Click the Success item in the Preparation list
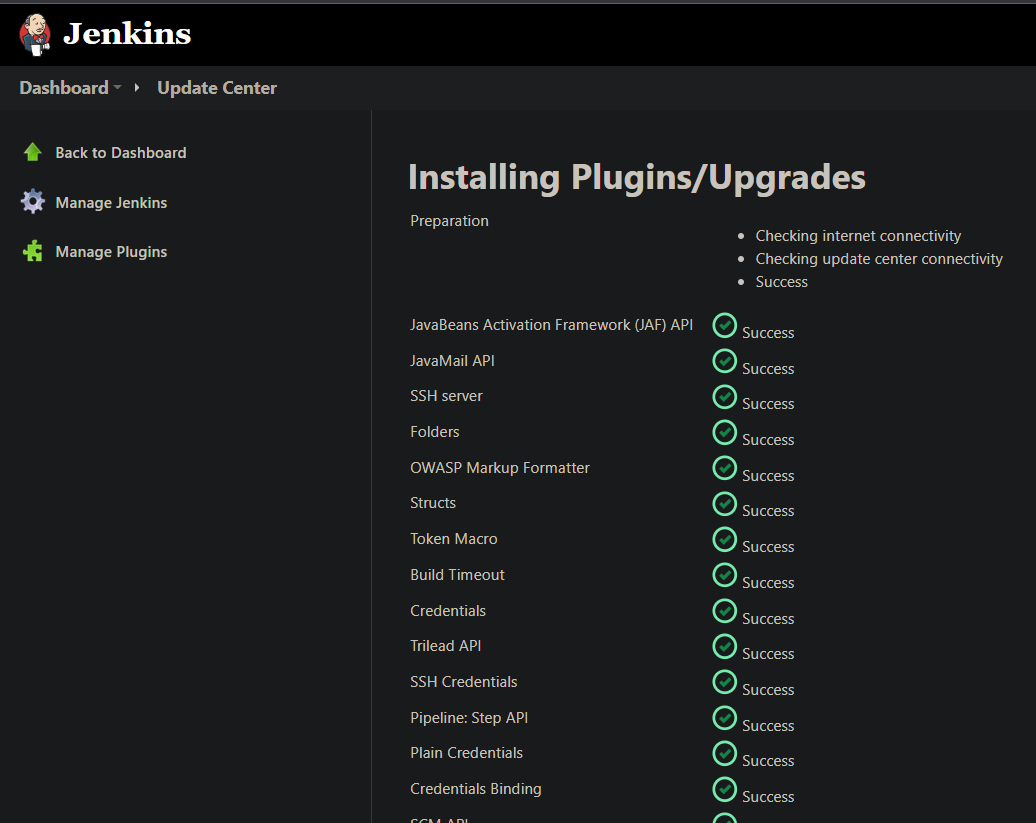This screenshot has width=1036, height=823. coord(782,282)
